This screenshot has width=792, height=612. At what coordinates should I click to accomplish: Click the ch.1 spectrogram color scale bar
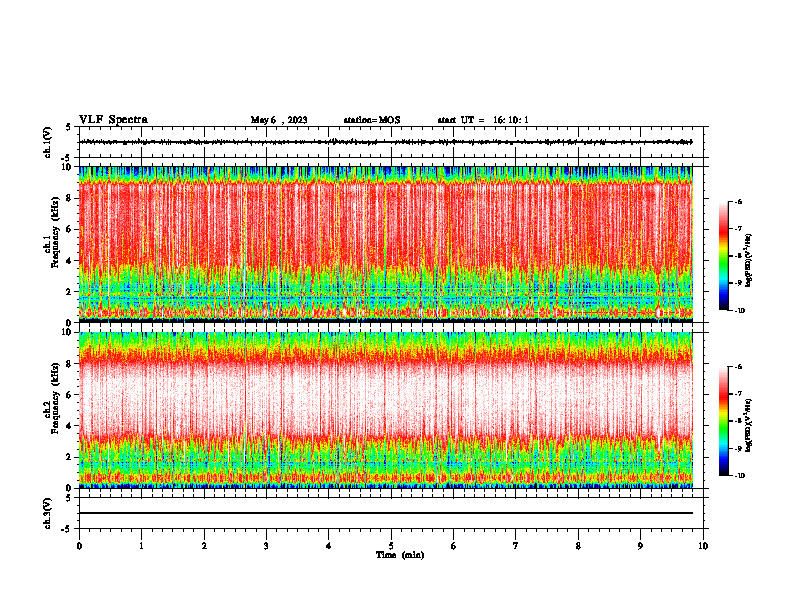click(723, 256)
